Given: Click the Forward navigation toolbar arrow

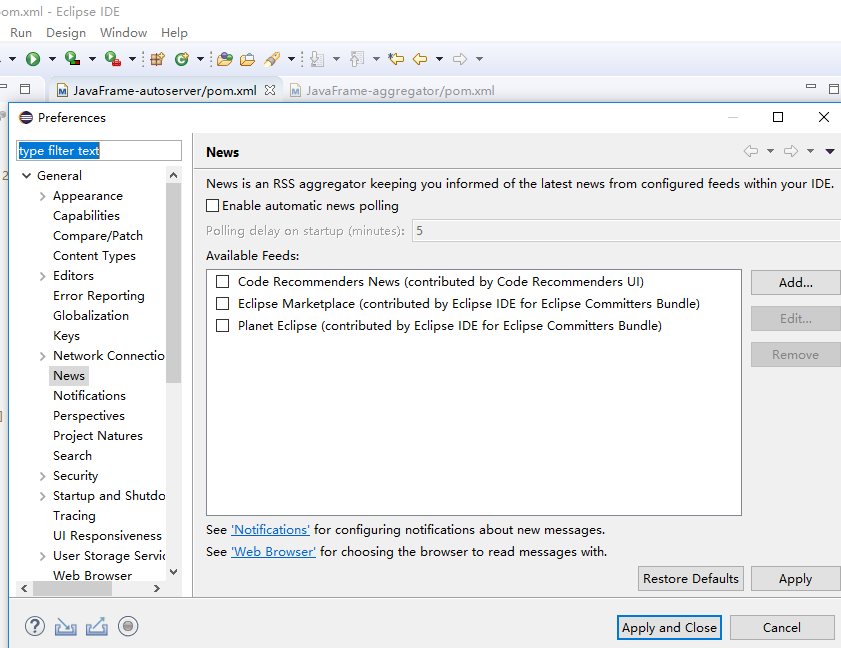Looking at the screenshot, I should 460,58.
